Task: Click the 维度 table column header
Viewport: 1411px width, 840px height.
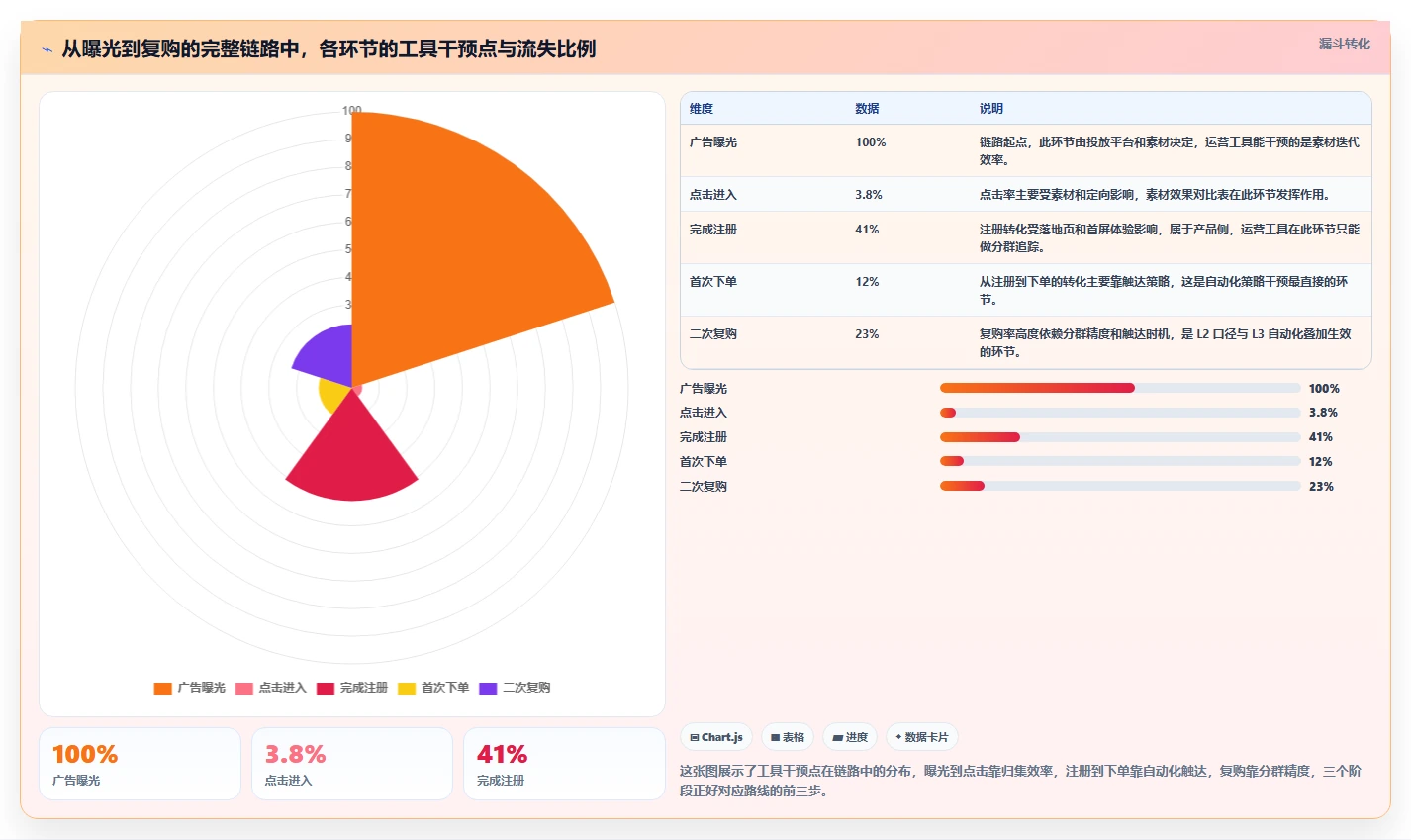Action: click(x=702, y=109)
